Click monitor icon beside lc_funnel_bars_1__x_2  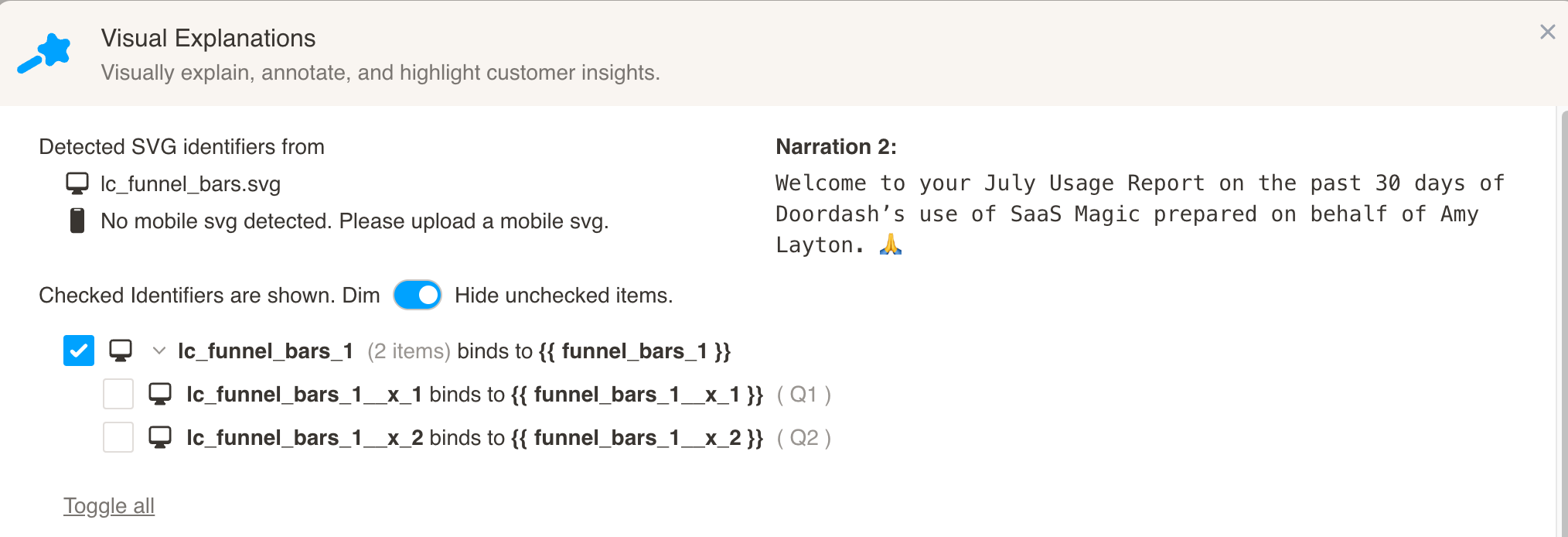pyautogui.click(x=160, y=437)
